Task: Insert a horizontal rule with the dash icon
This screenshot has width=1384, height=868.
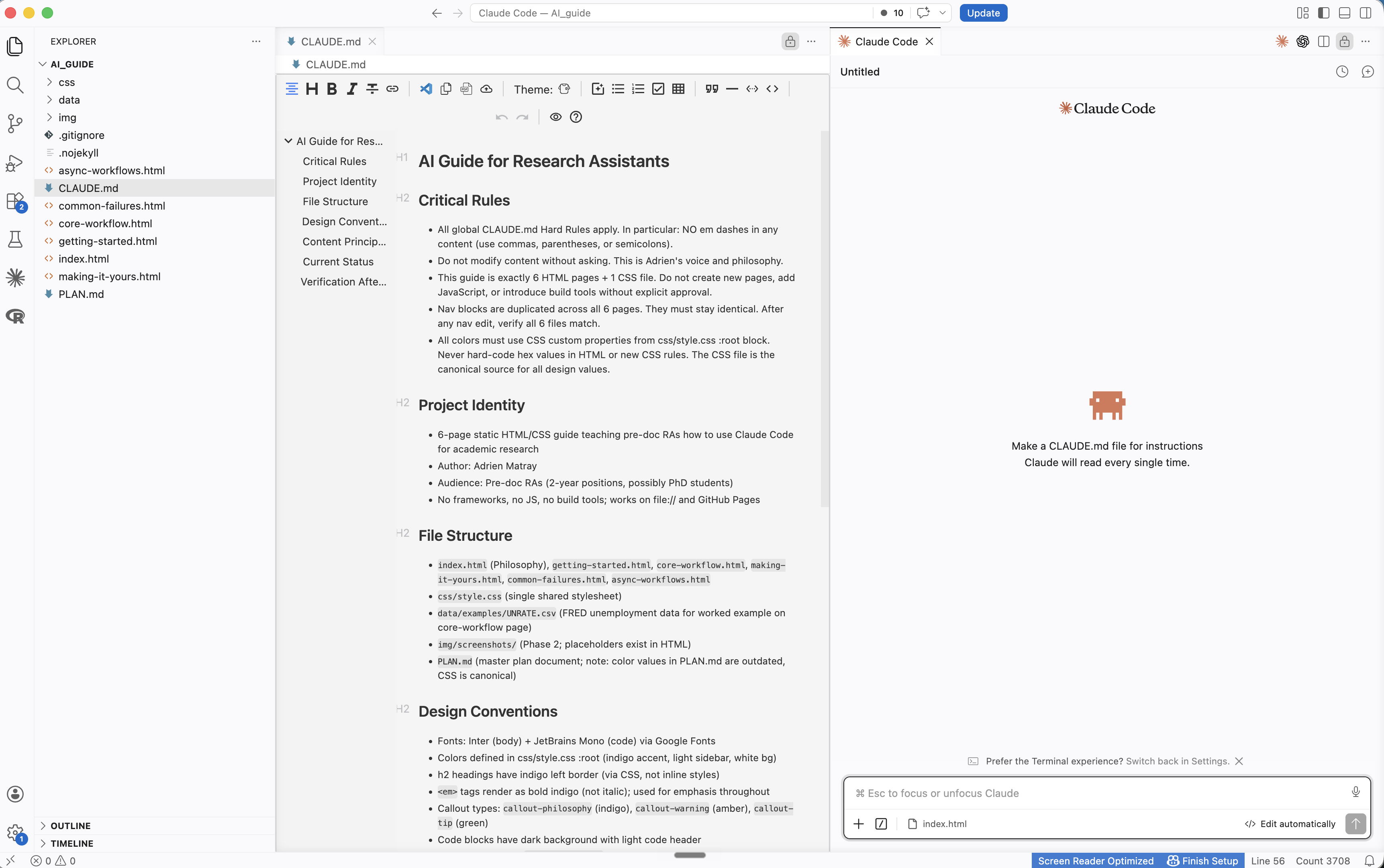Action: click(732, 89)
